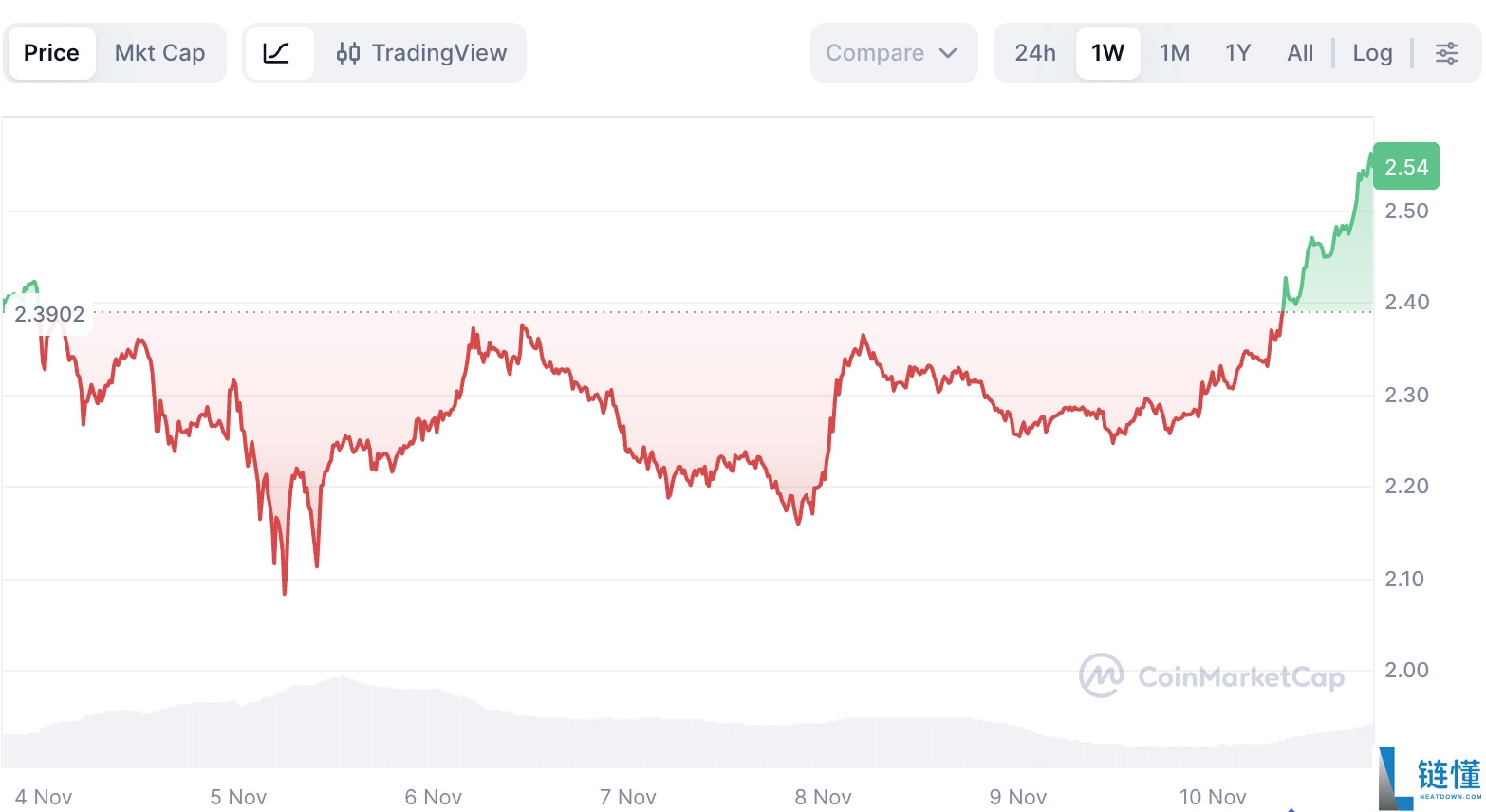1486x812 pixels.
Task: Click the 7 Nov date label
Action: coord(627,797)
